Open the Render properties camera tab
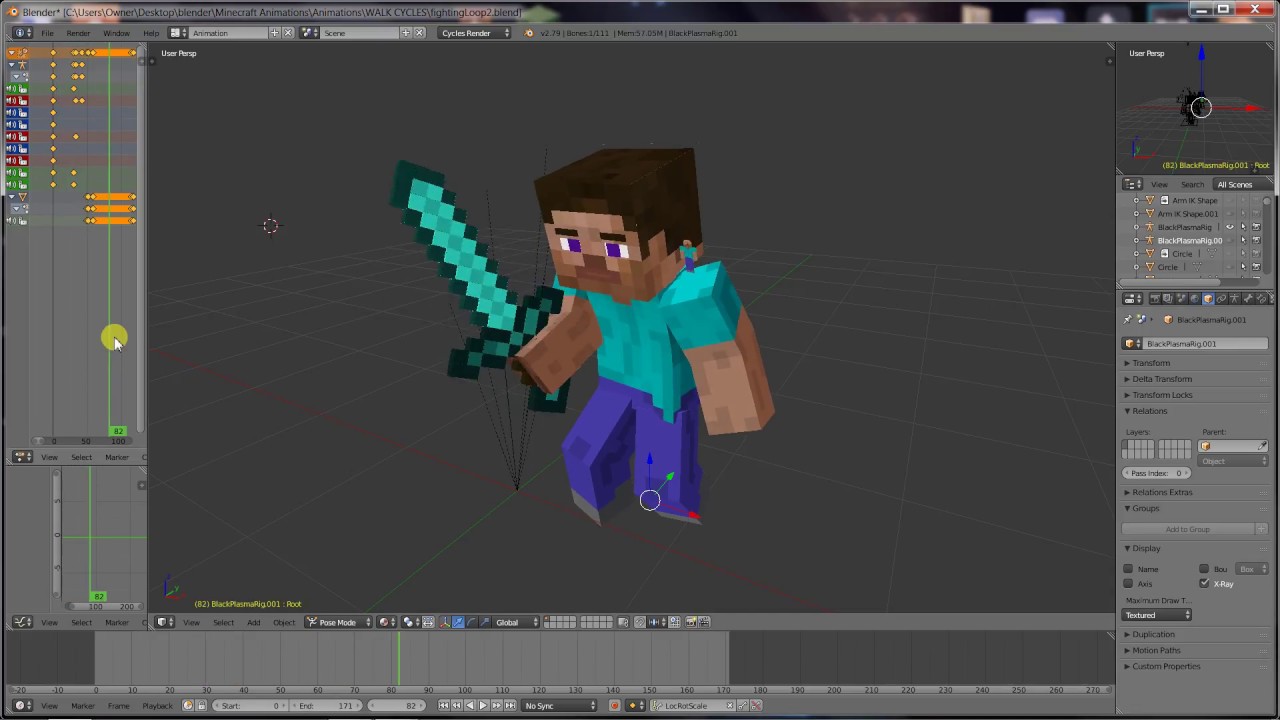The width and height of the screenshot is (1280, 720). (x=1155, y=298)
